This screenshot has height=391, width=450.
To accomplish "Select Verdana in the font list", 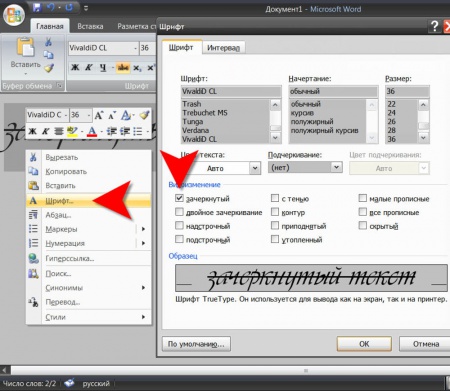I will (195, 130).
